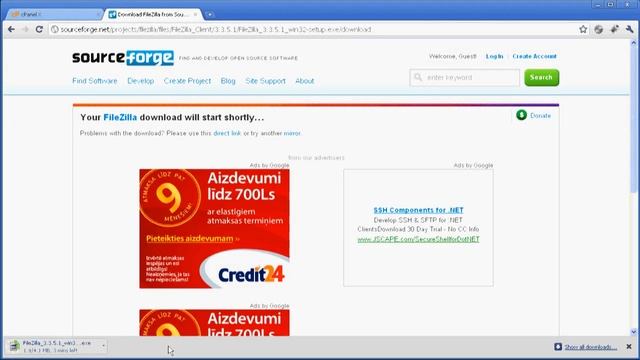640x360 pixels.
Task: Close the cPanel tab
Action: click(x=98, y=14)
